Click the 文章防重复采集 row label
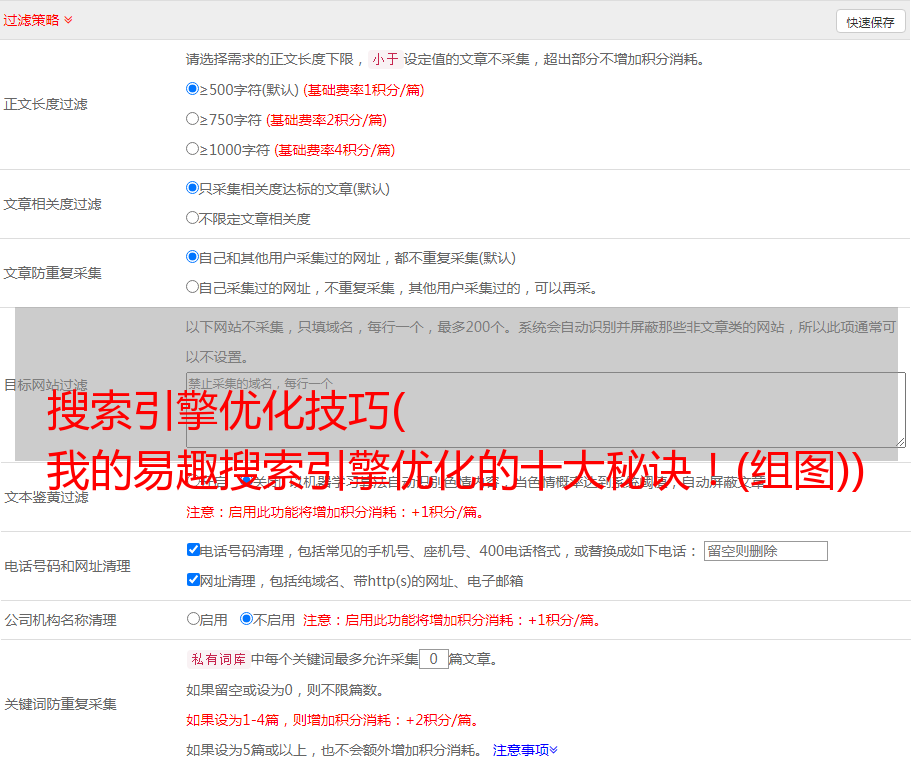Image resolution: width=912 pixels, height=768 pixels. pos(52,273)
